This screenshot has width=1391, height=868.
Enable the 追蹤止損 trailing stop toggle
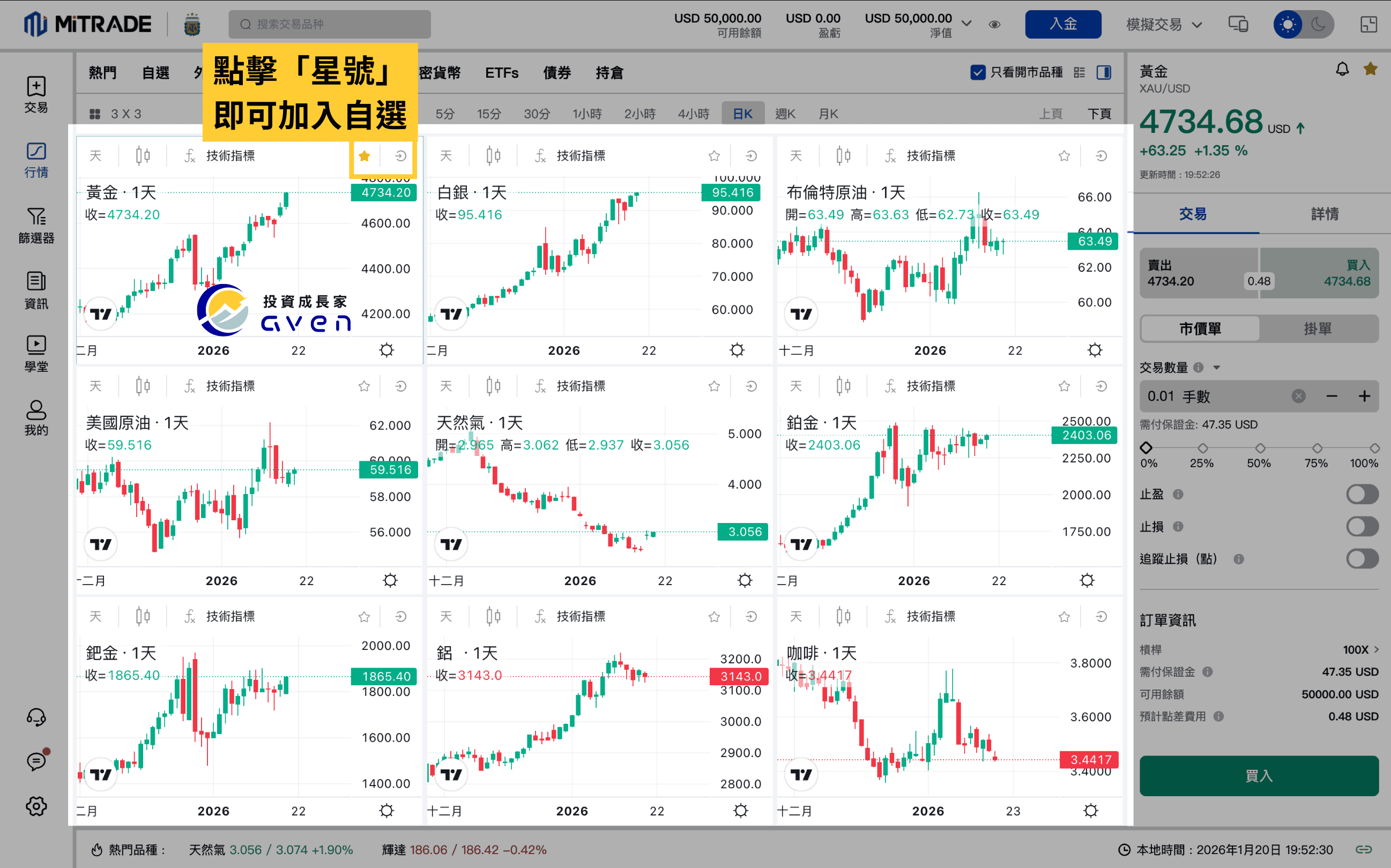pos(1362,558)
